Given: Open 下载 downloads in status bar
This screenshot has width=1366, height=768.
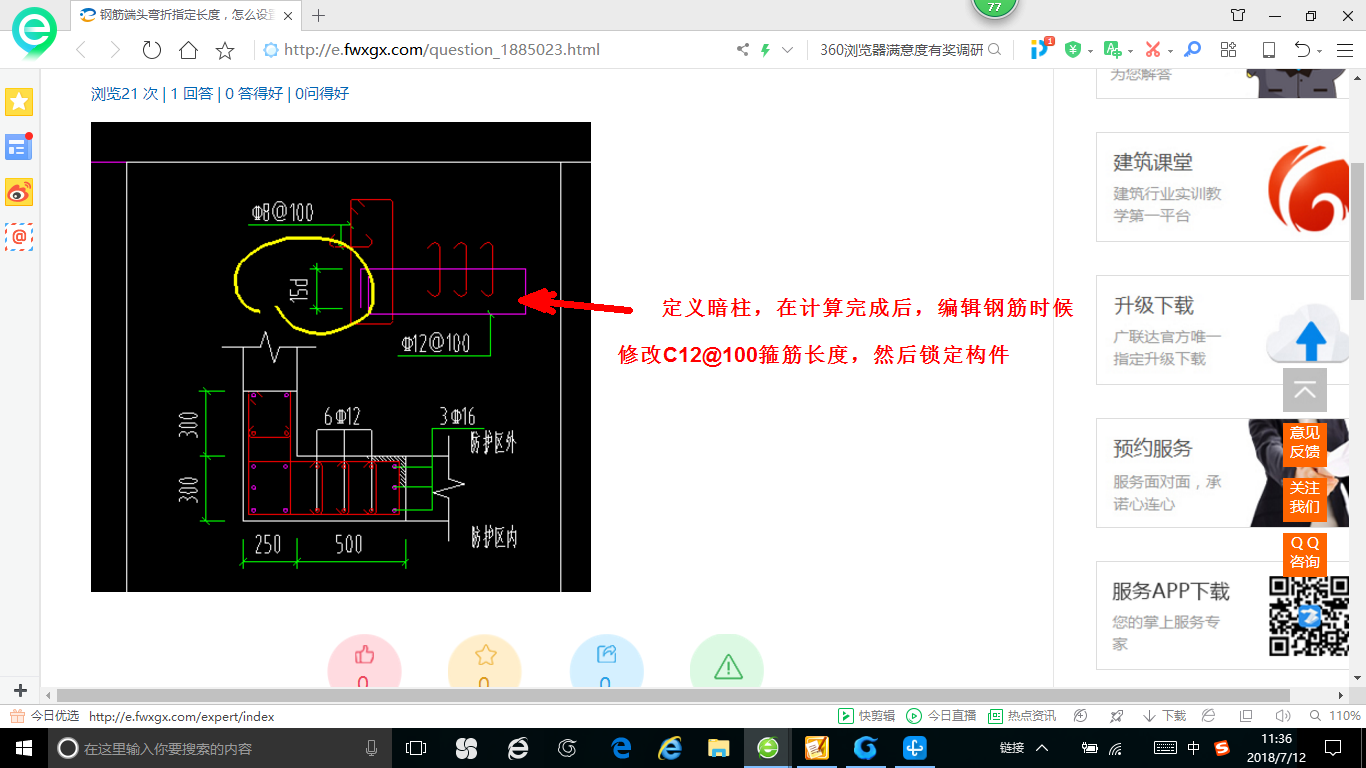Looking at the screenshot, I should [x=1164, y=716].
